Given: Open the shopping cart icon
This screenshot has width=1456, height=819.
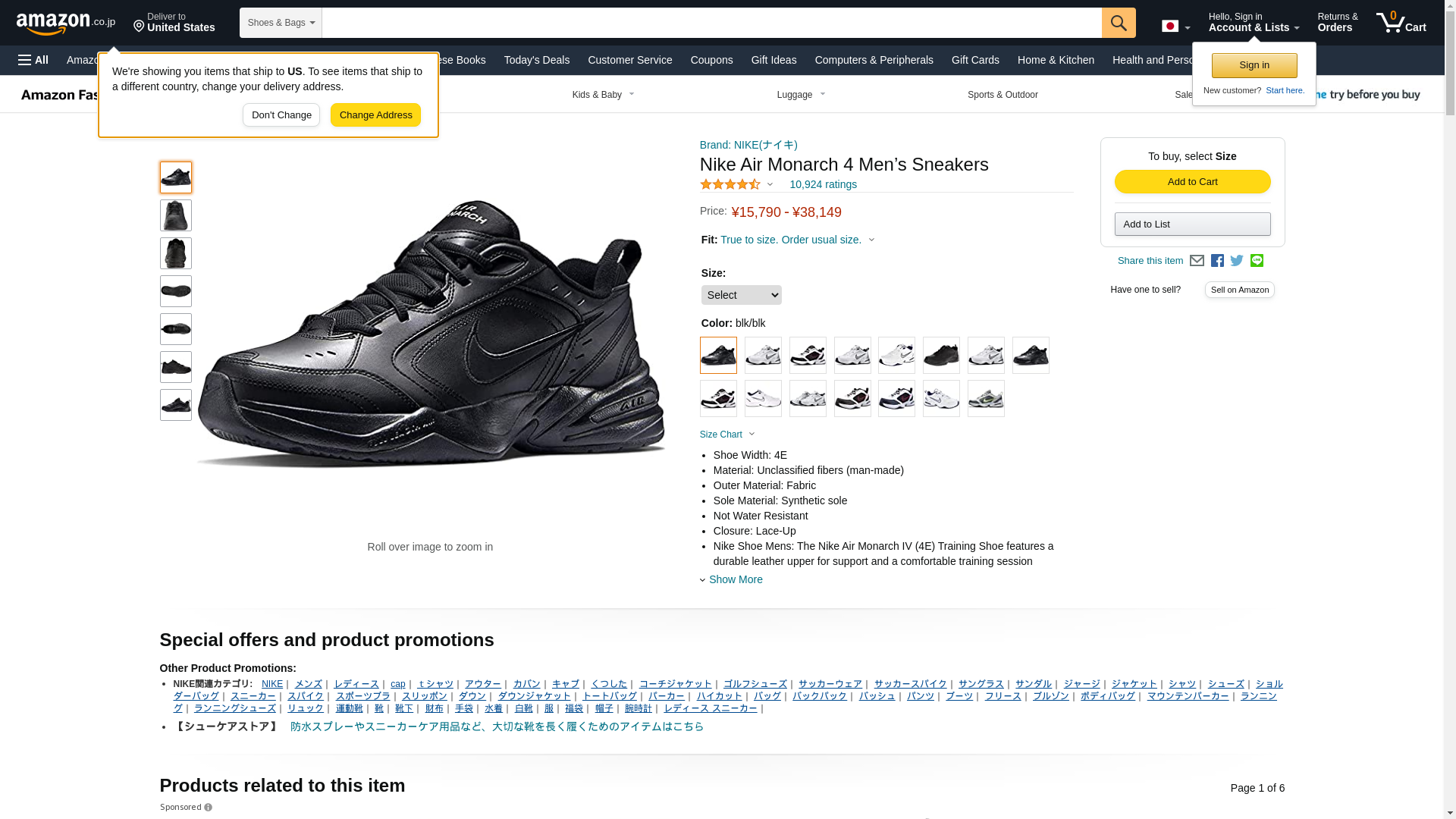Looking at the screenshot, I should [1401, 22].
